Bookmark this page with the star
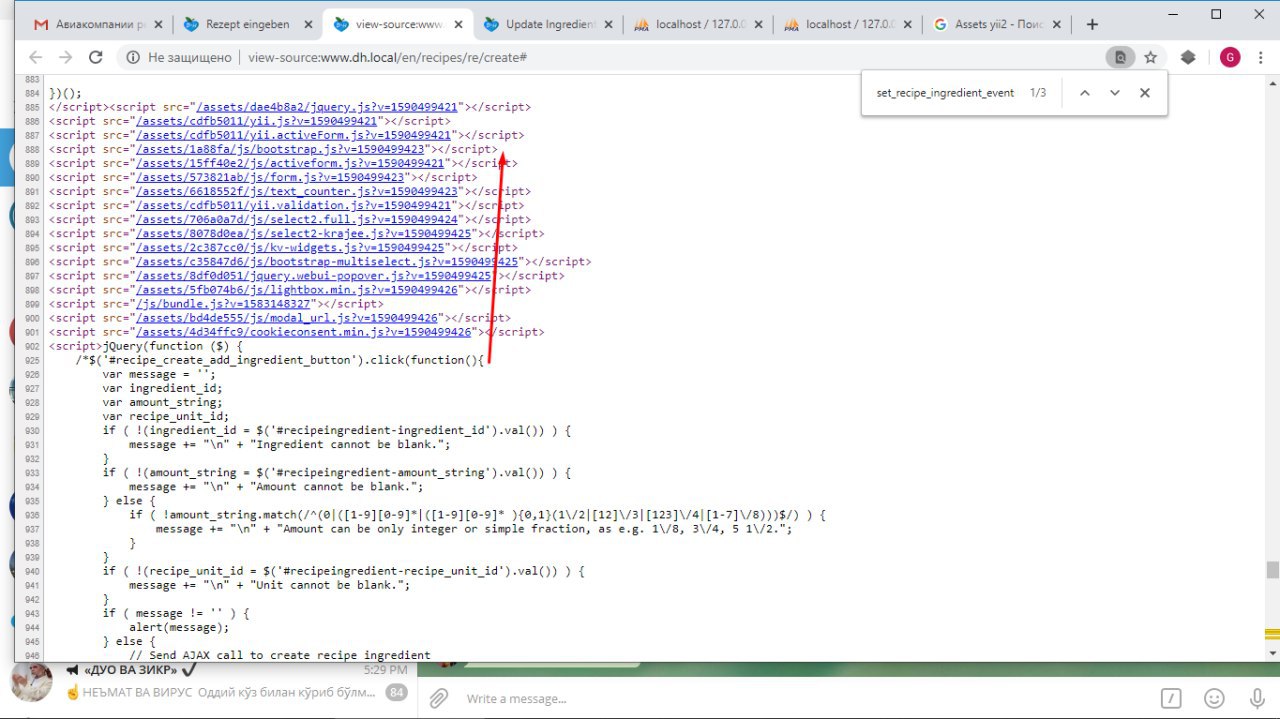1280x719 pixels. tap(1151, 58)
